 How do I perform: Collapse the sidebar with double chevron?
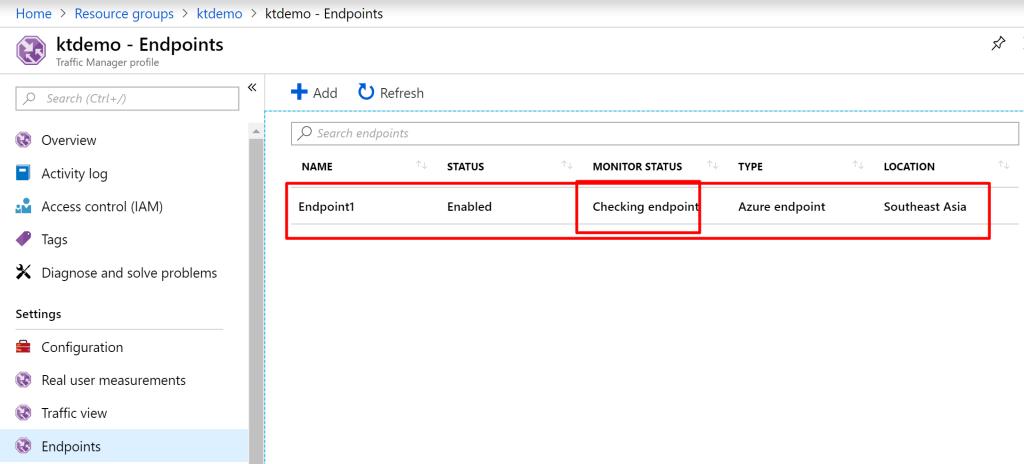(252, 88)
